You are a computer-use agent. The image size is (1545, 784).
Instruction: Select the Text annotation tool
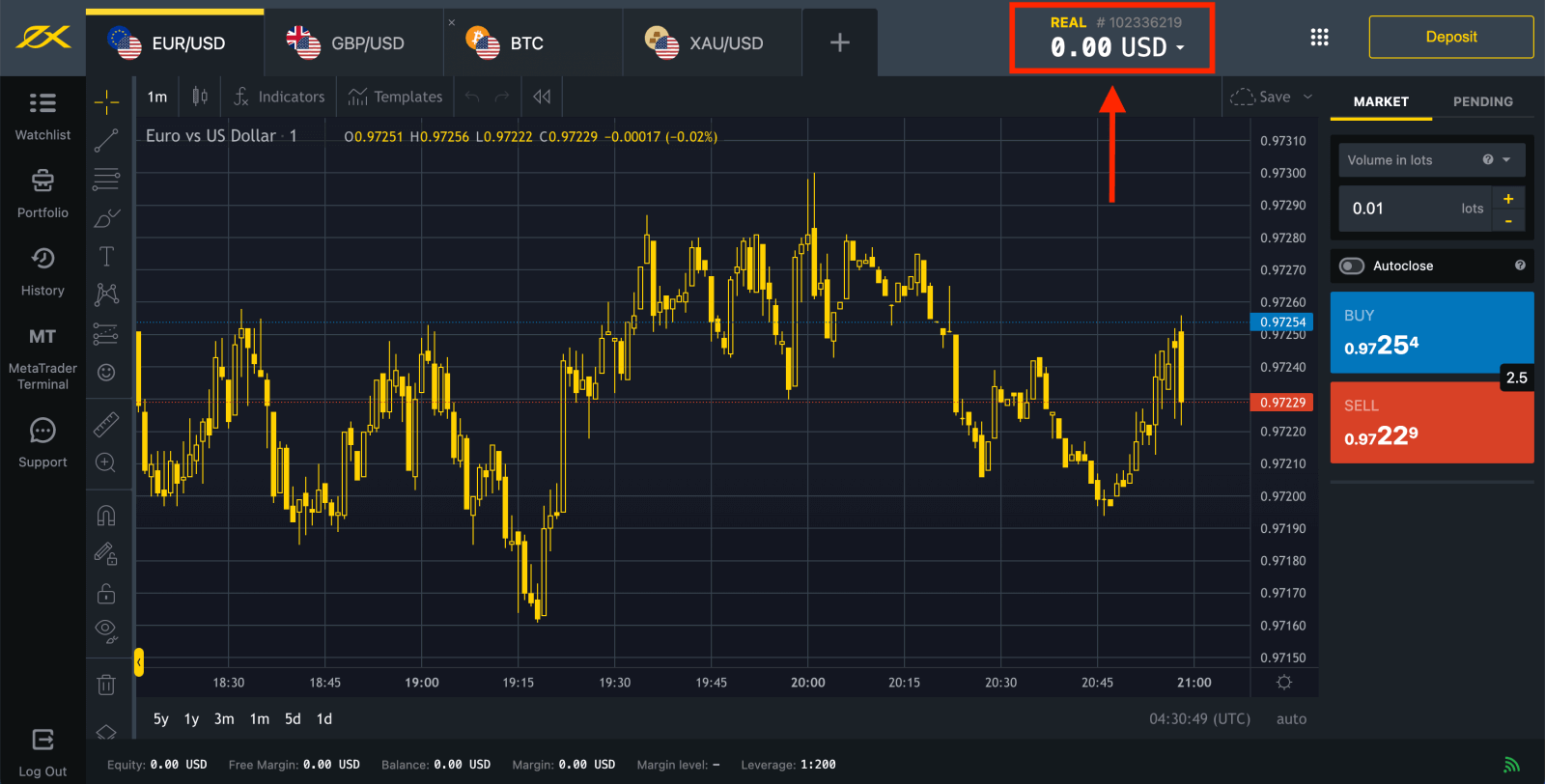tap(106, 256)
